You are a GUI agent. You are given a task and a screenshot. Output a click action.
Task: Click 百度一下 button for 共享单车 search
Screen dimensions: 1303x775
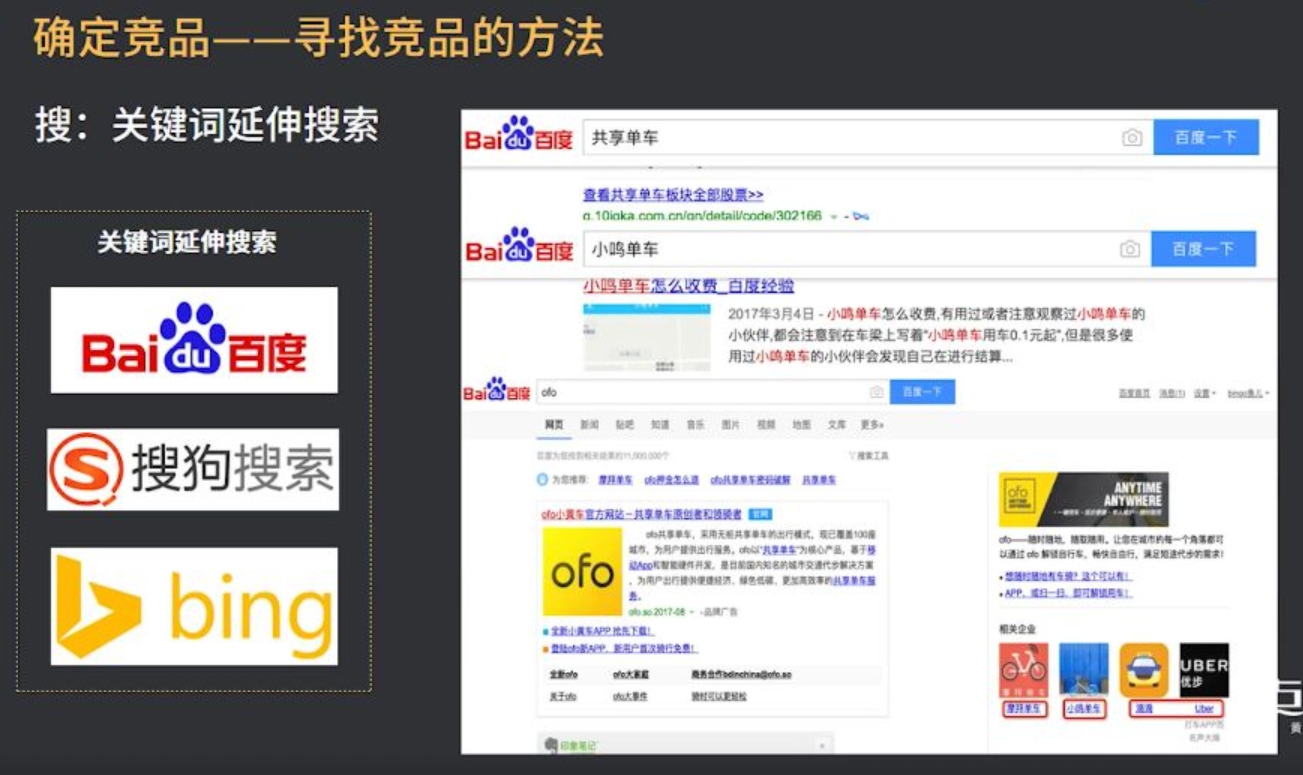coord(1205,138)
